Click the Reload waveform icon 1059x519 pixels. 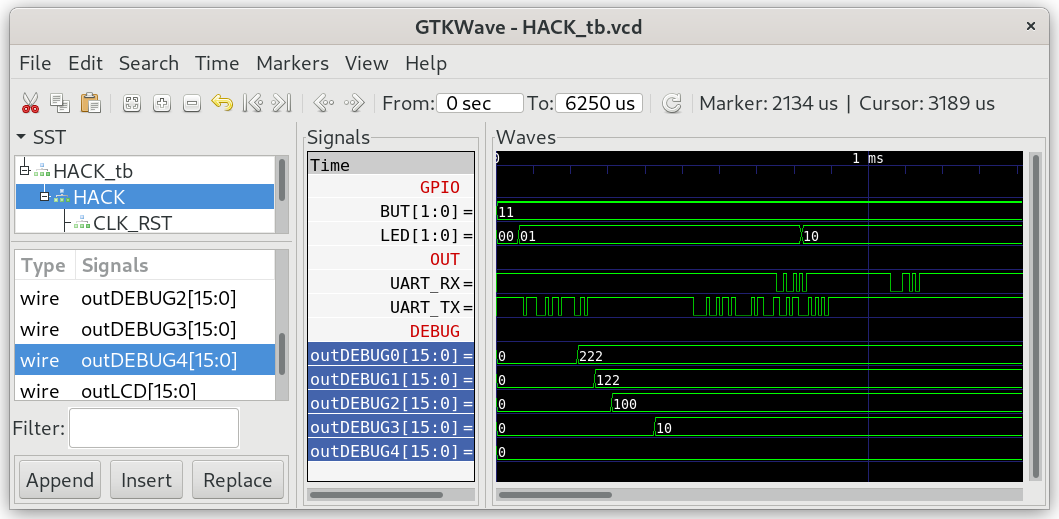pyautogui.click(x=671, y=103)
